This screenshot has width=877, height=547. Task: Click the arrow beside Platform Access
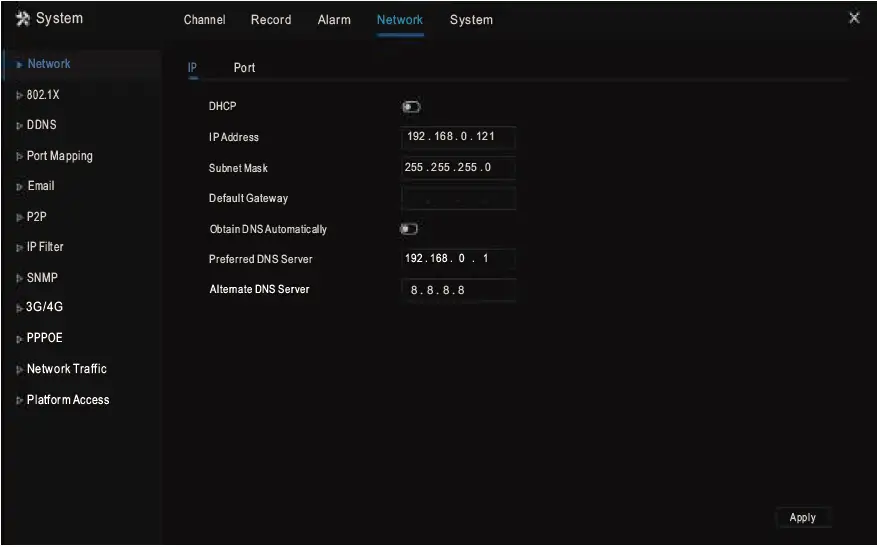20,400
